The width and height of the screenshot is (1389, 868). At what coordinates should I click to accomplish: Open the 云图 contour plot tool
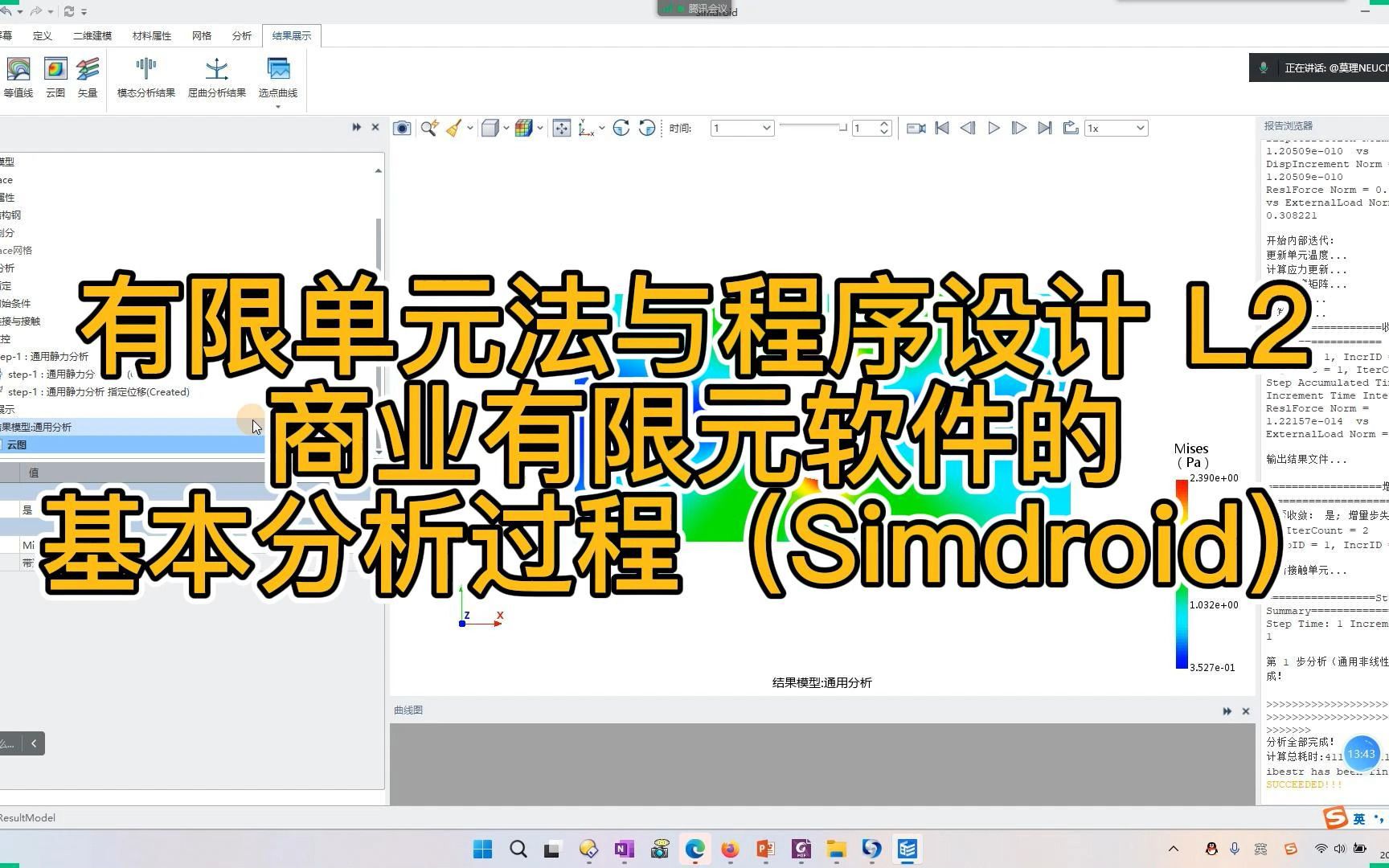pyautogui.click(x=55, y=77)
